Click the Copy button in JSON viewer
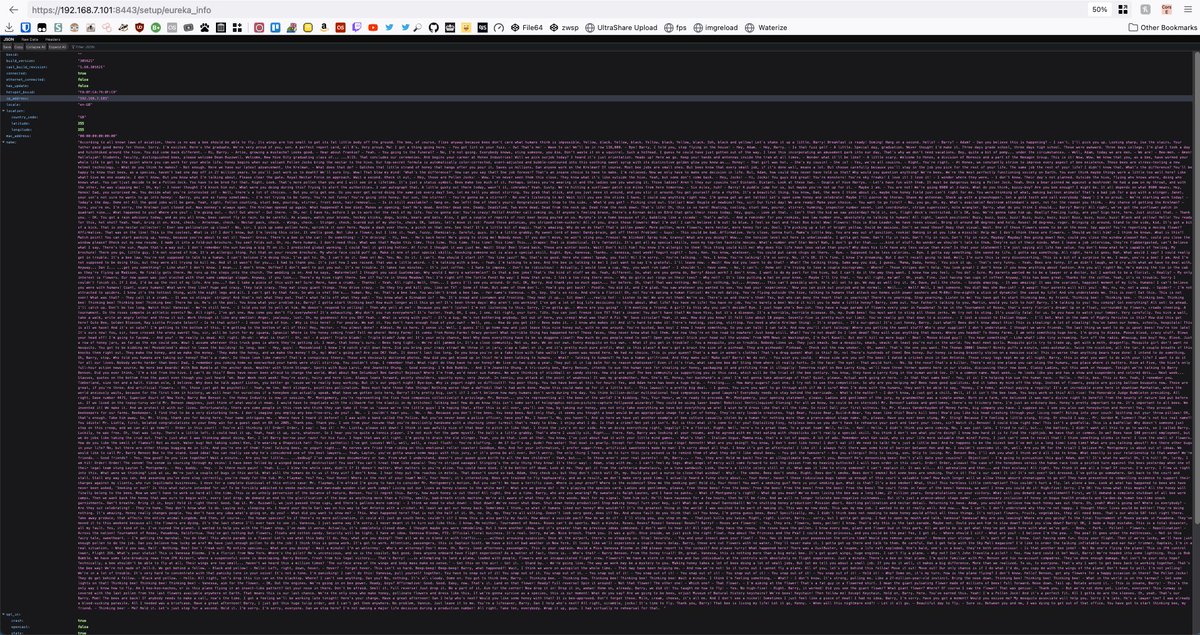The image size is (1200, 635). [18, 47]
